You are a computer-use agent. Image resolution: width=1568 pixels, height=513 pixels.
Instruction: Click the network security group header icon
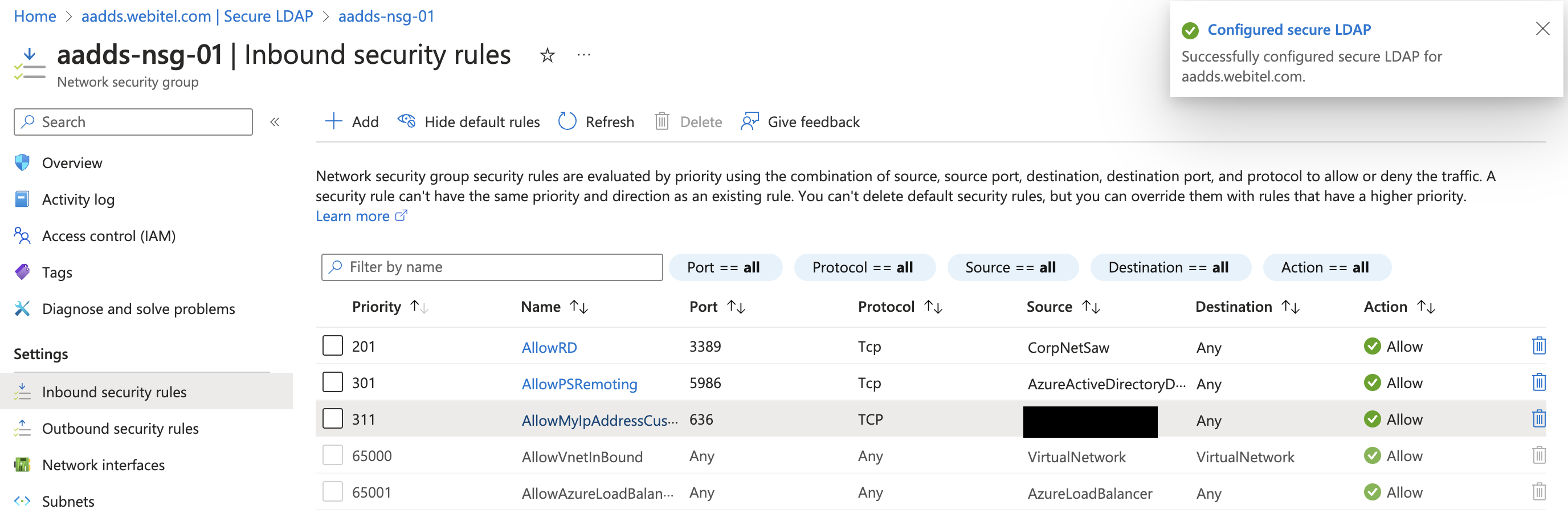29,64
